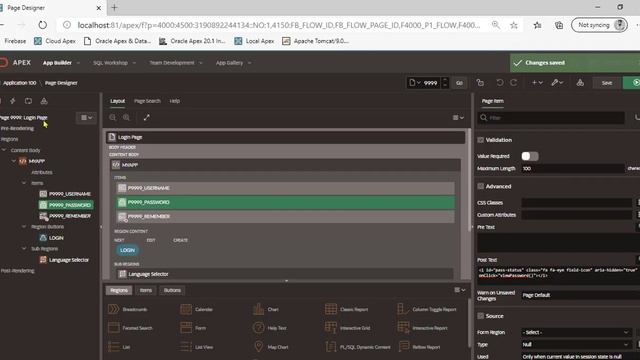Click the Maximum Length input field
The width and height of the screenshot is (640, 360).
coord(573,168)
